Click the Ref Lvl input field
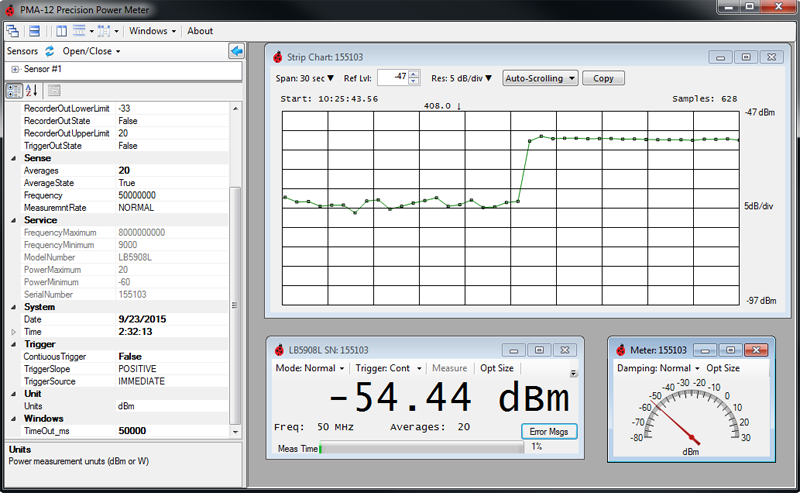This screenshot has height=493, width=800. [x=393, y=77]
